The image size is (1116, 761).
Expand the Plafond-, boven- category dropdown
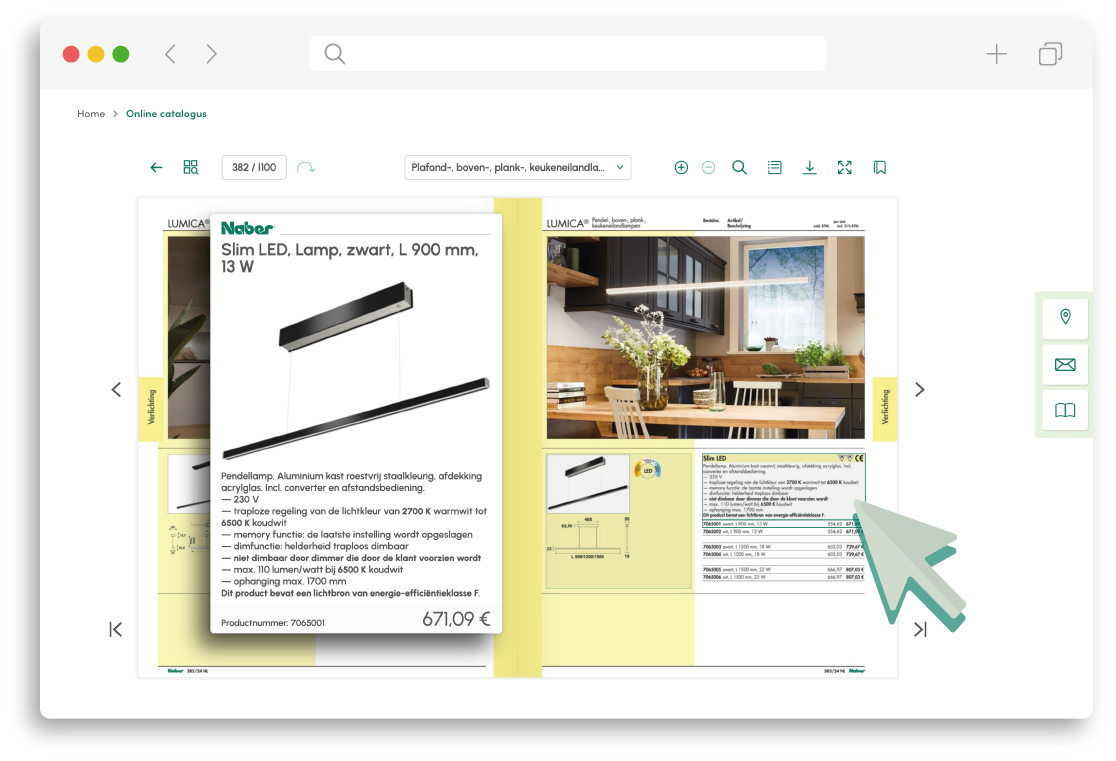coord(517,168)
